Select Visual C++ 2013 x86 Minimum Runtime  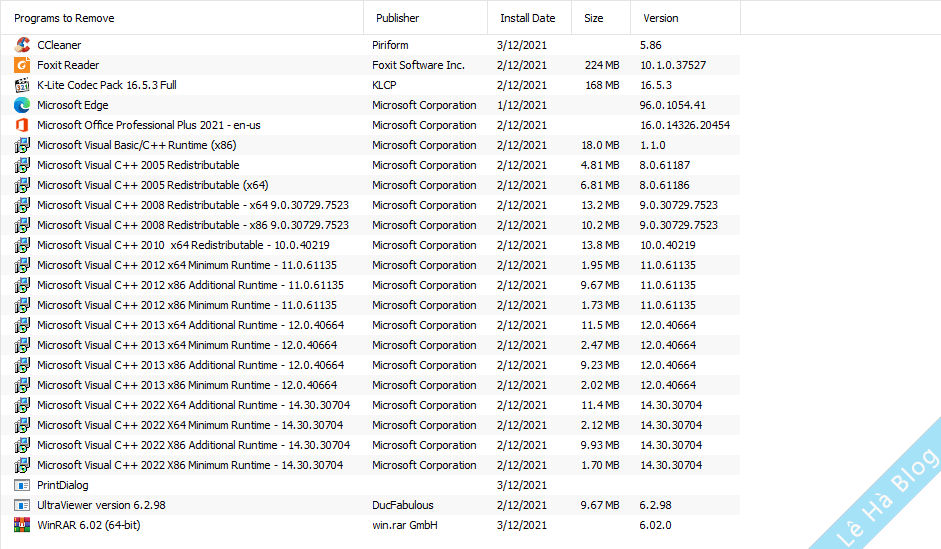point(187,385)
